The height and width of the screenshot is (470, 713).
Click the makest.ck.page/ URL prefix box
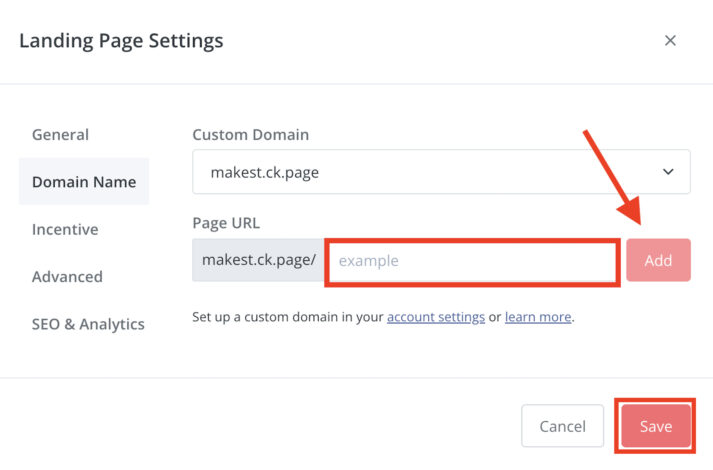258,261
